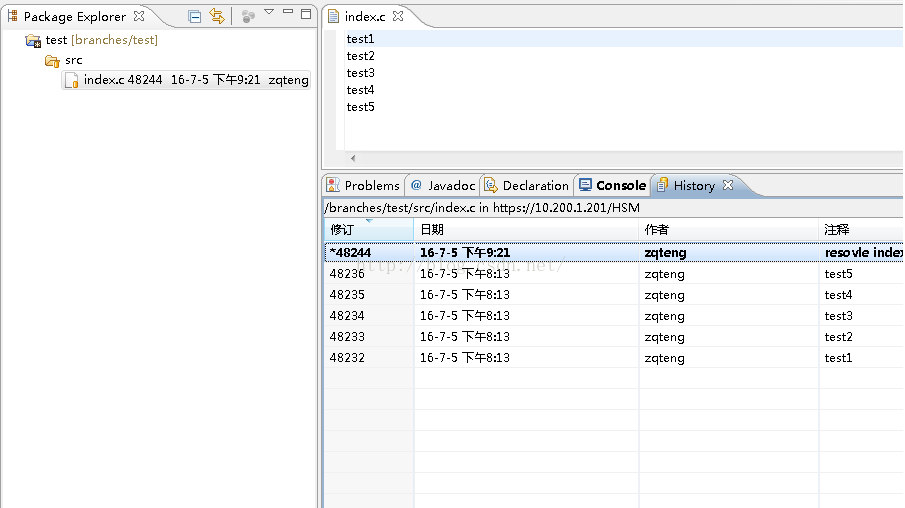Click line test4 in the editor

pyautogui.click(x=361, y=90)
